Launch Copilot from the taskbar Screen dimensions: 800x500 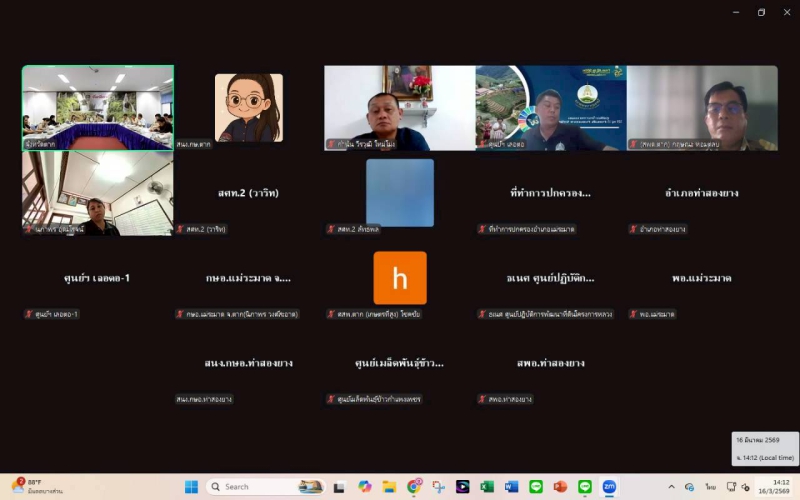[365, 487]
